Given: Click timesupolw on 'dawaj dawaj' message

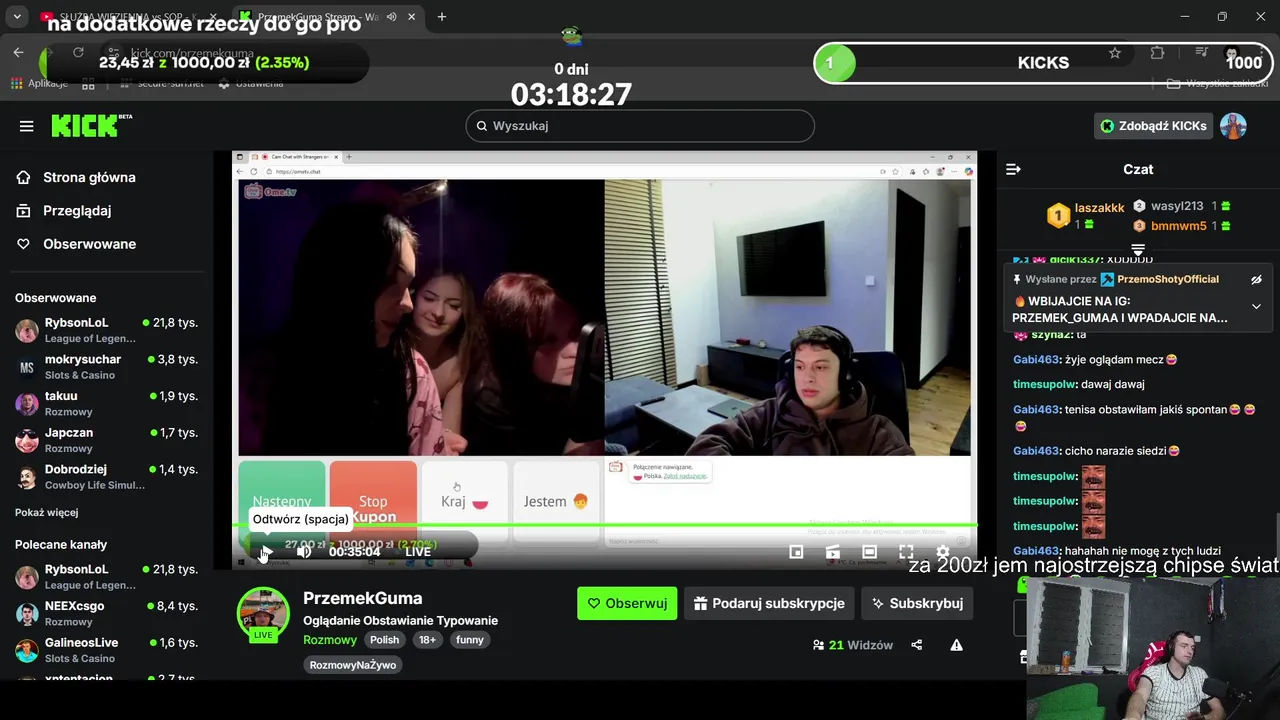Looking at the screenshot, I should click(x=1044, y=384).
